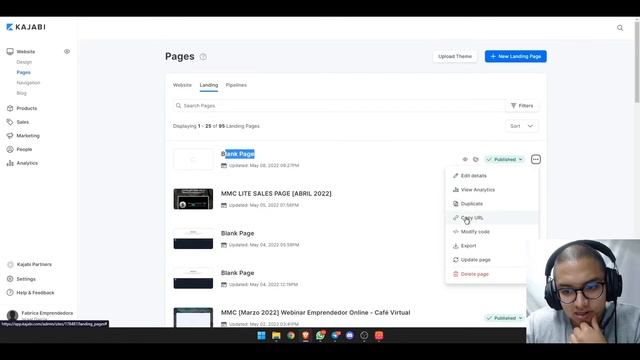
Task: Click the three-dots menu button on first Blank Page
Action: click(536, 159)
